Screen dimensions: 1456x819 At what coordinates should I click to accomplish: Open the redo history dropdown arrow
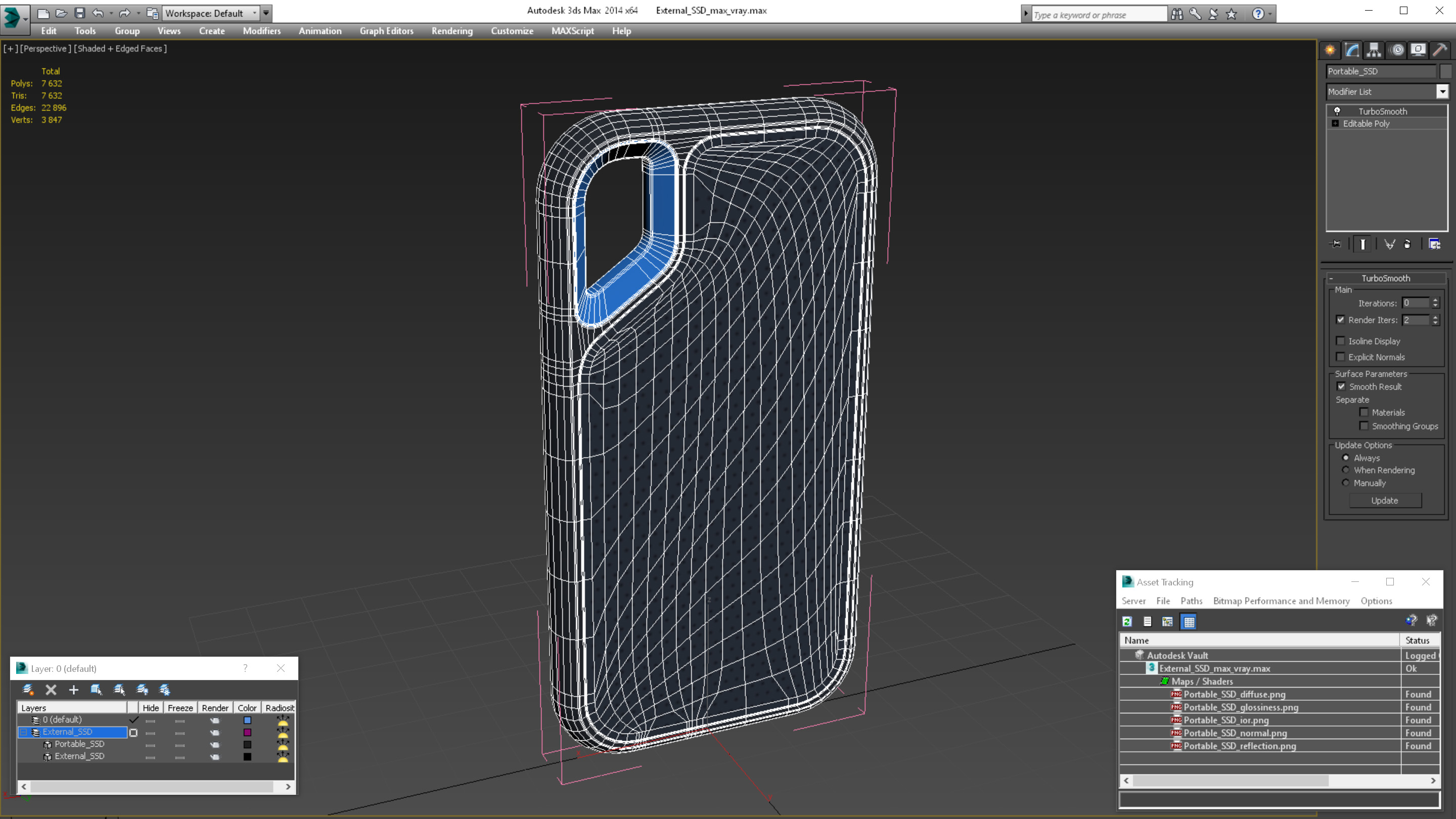point(139,13)
